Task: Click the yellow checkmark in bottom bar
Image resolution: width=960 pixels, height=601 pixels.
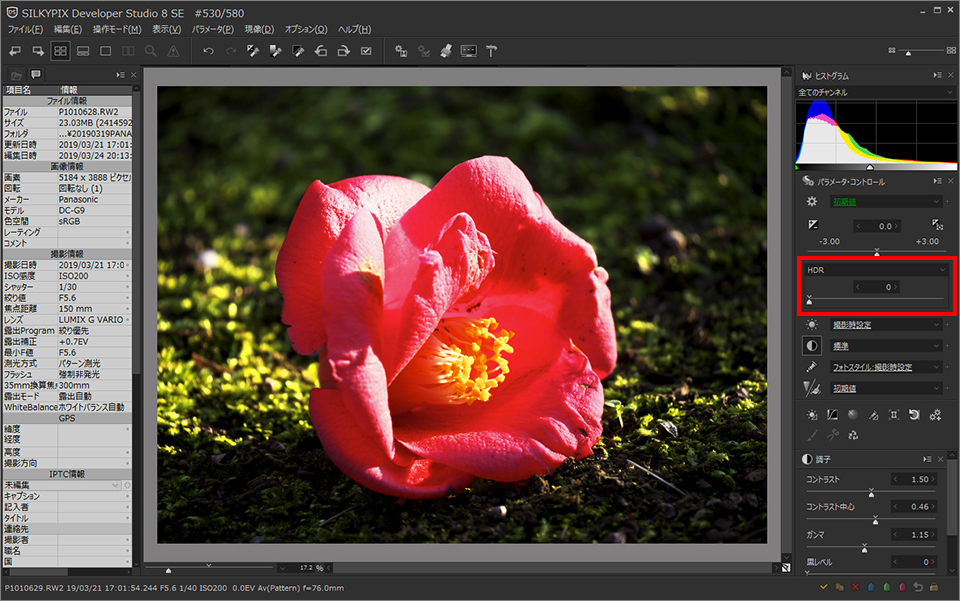Action: (x=823, y=587)
